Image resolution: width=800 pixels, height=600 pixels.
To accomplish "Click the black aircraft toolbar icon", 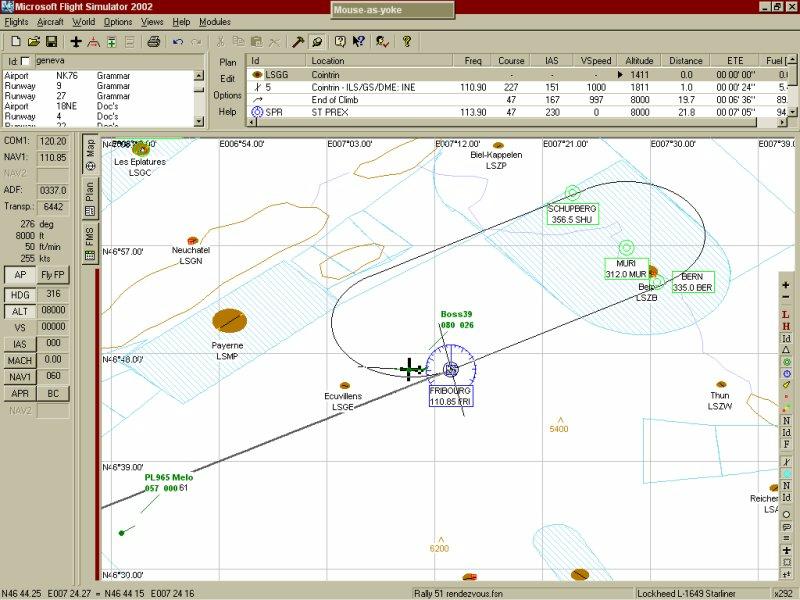I will pos(77,42).
